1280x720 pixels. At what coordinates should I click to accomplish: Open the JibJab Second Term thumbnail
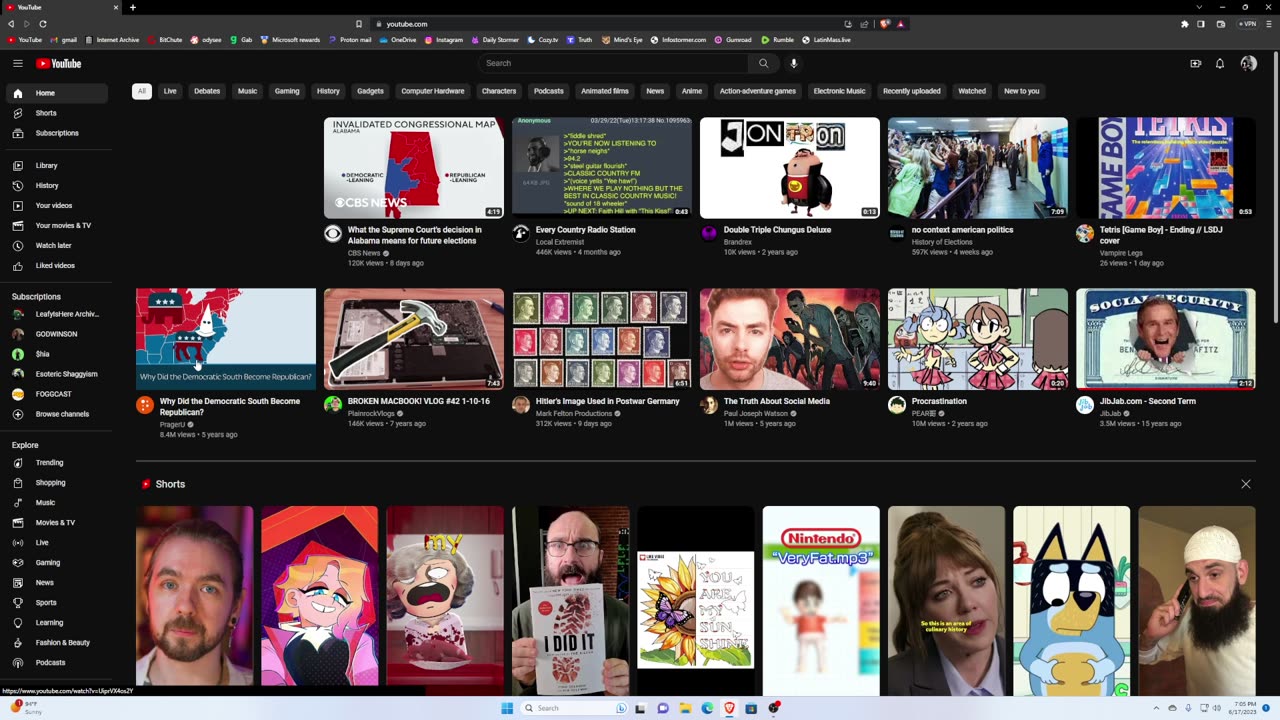[x=1166, y=339]
